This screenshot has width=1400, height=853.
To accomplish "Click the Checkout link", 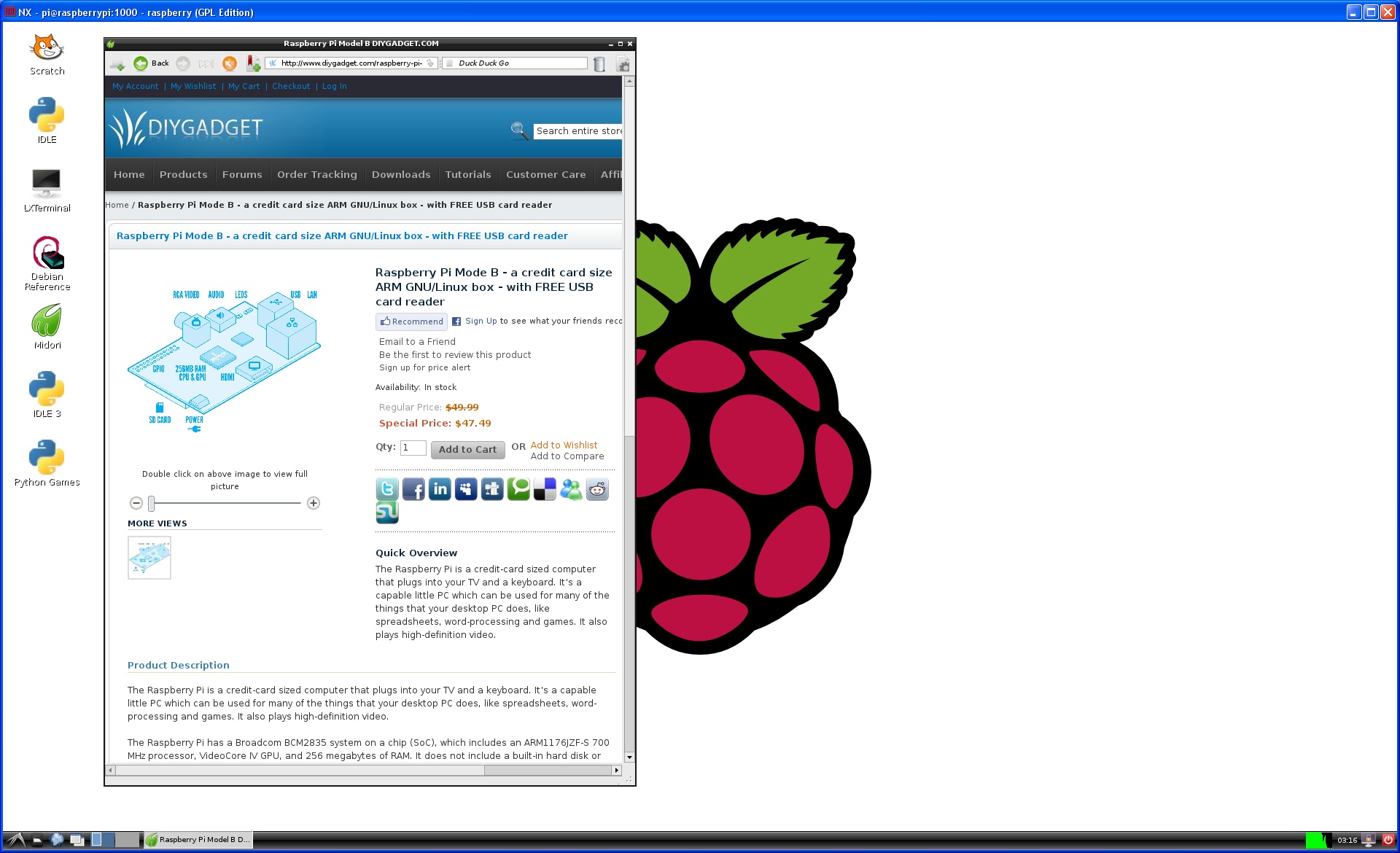I will 291,86.
